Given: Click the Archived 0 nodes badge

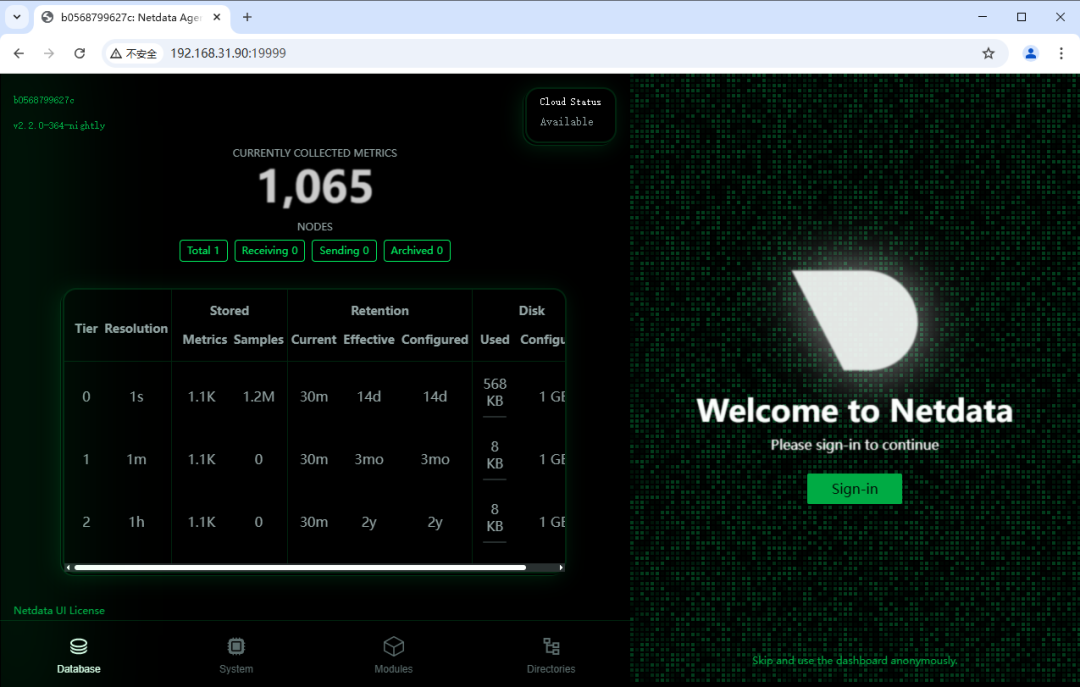Looking at the screenshot, I should tap(417, 251).
